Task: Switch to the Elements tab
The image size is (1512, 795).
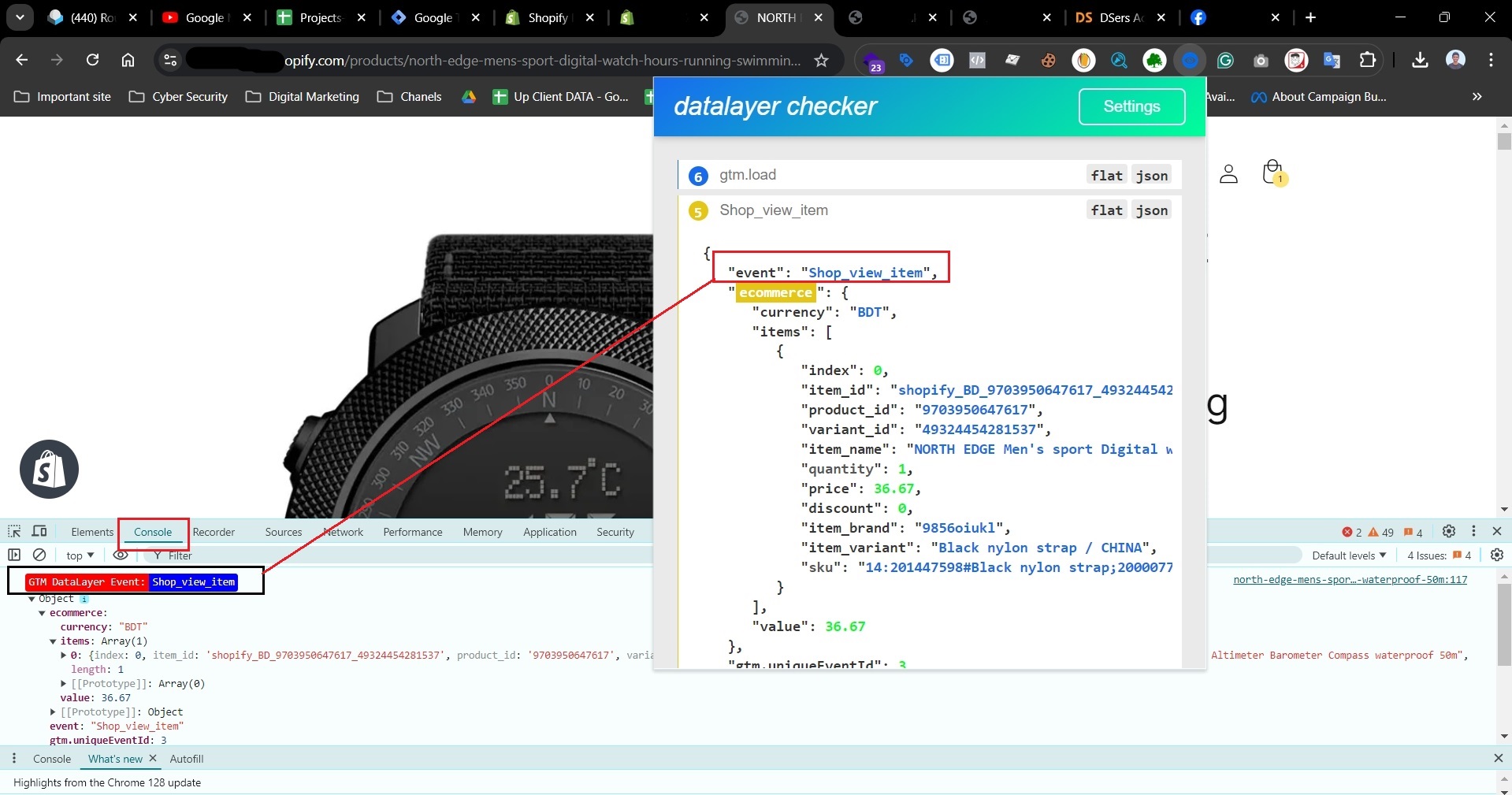Action: tap(92, 532)
